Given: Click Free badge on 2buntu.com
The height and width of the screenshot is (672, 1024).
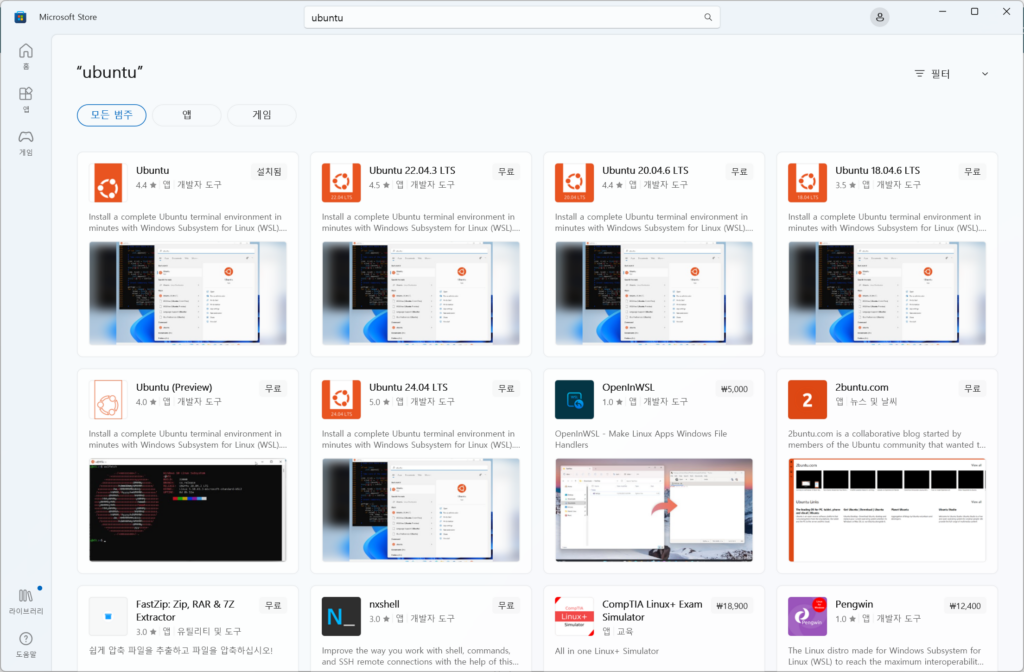Looking at the screenshot, I should tap(972, 389).
